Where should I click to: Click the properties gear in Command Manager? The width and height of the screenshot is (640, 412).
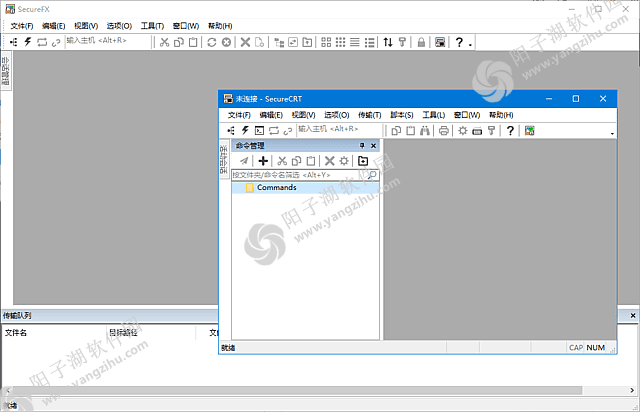tap(344, 161)
